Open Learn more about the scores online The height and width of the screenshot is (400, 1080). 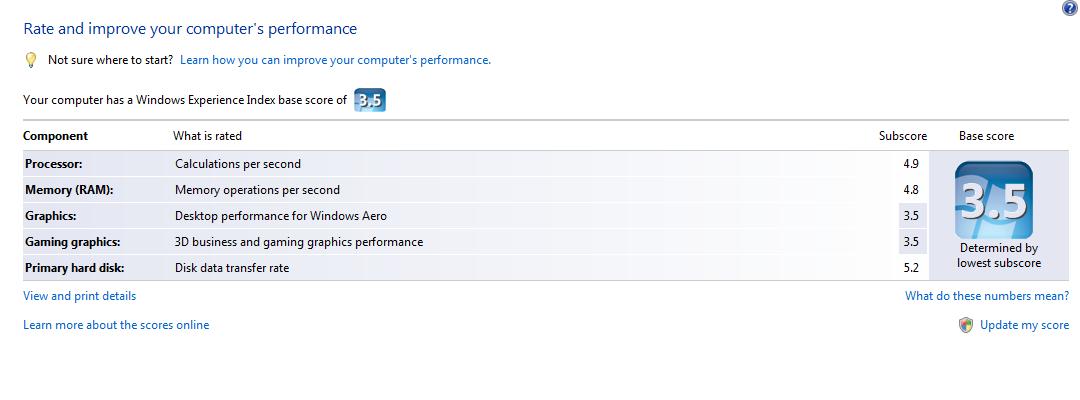[116, 325]
